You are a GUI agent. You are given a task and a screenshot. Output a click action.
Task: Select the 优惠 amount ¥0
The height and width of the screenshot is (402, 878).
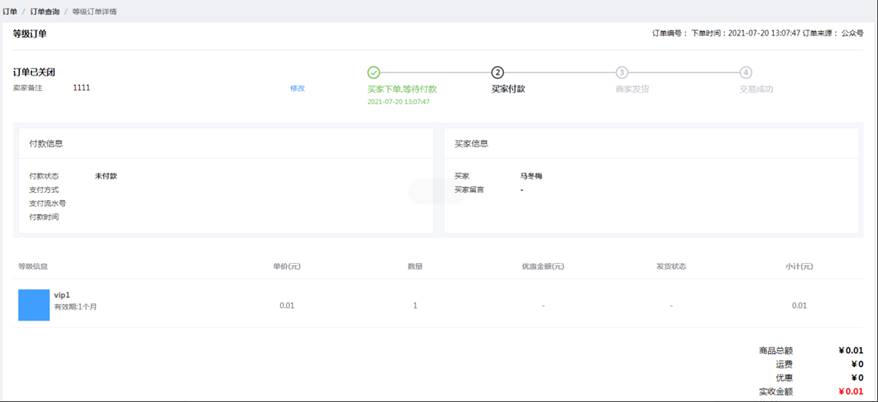[857, 378]
